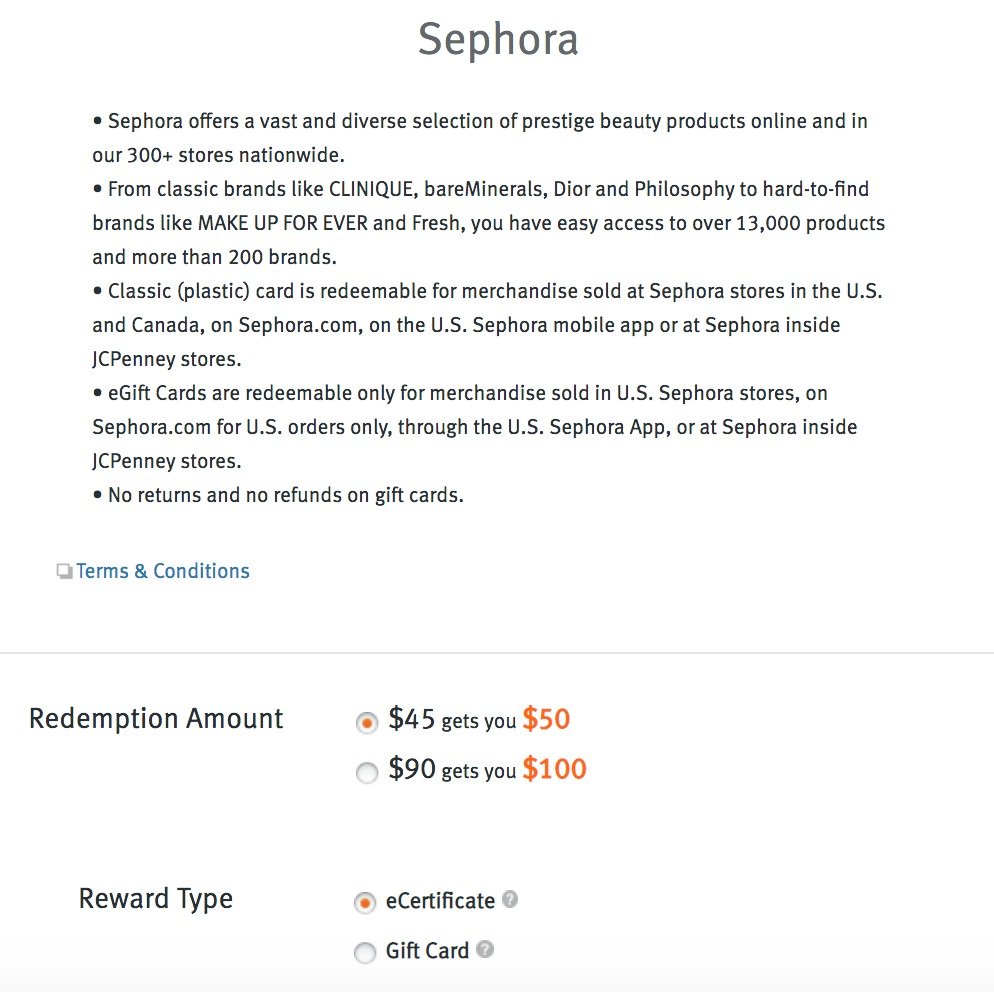Click the popup icon beside Terms & Conditions
Viewport: 994px width, 992px height.
click(64, 572)
